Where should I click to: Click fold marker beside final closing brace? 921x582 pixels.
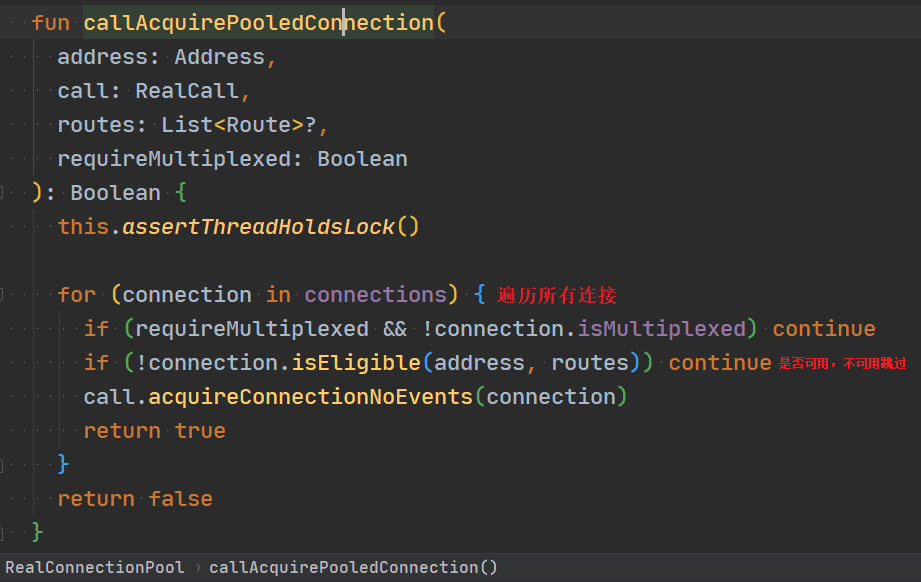point(2,533)
